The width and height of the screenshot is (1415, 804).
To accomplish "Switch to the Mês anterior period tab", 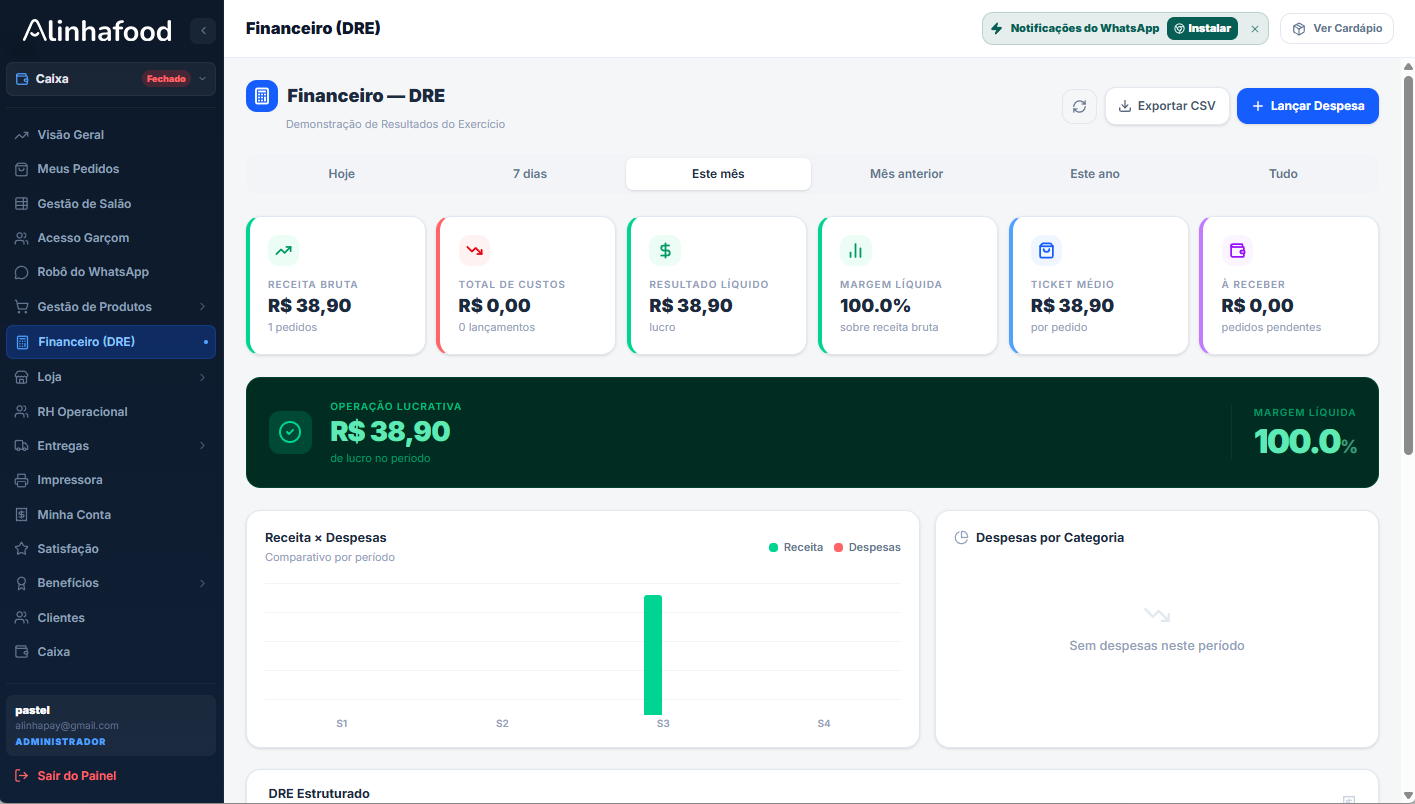I will click(x=906, y=173).
